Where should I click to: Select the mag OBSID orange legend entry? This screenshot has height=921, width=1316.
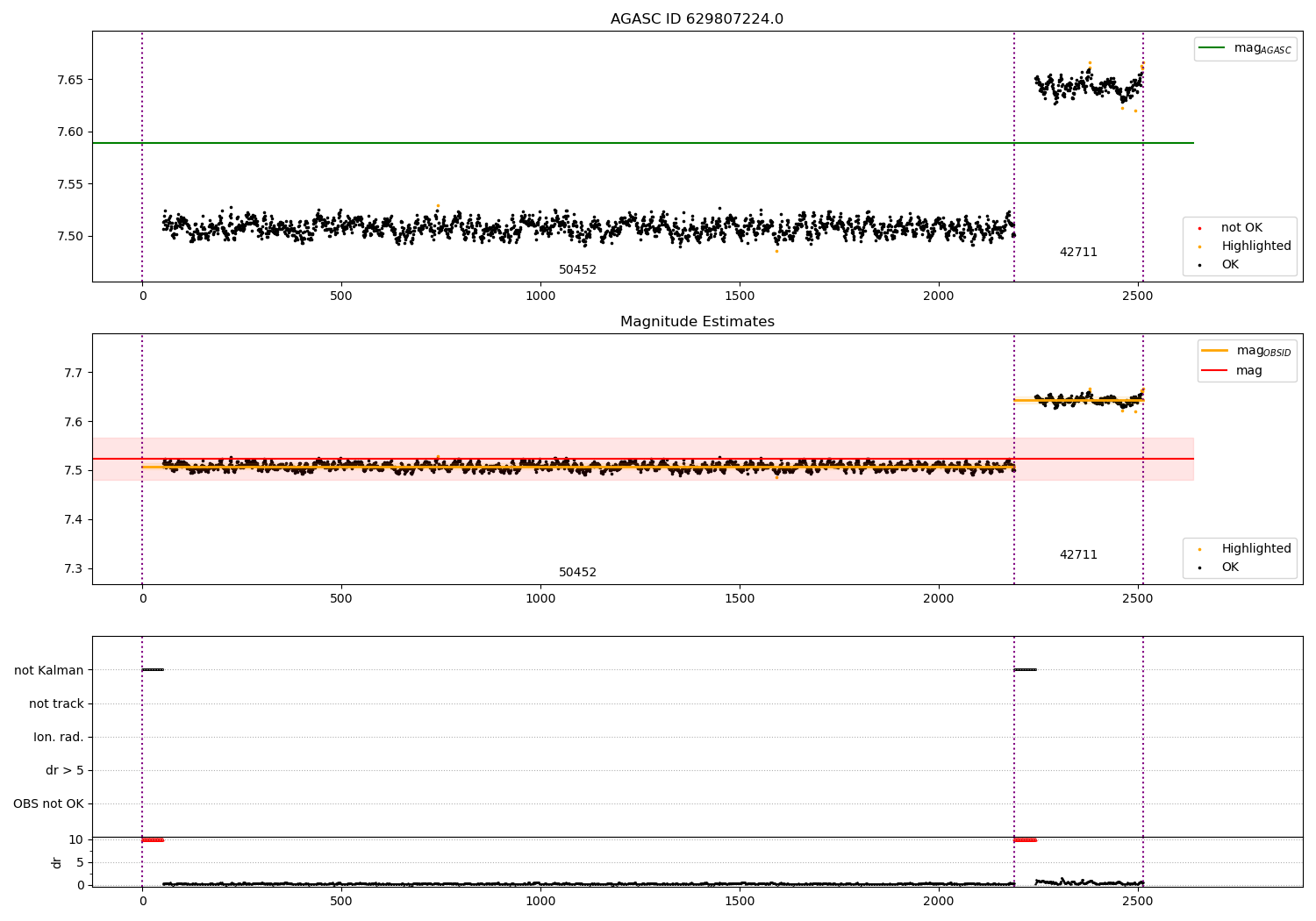tap(1247, 351)
